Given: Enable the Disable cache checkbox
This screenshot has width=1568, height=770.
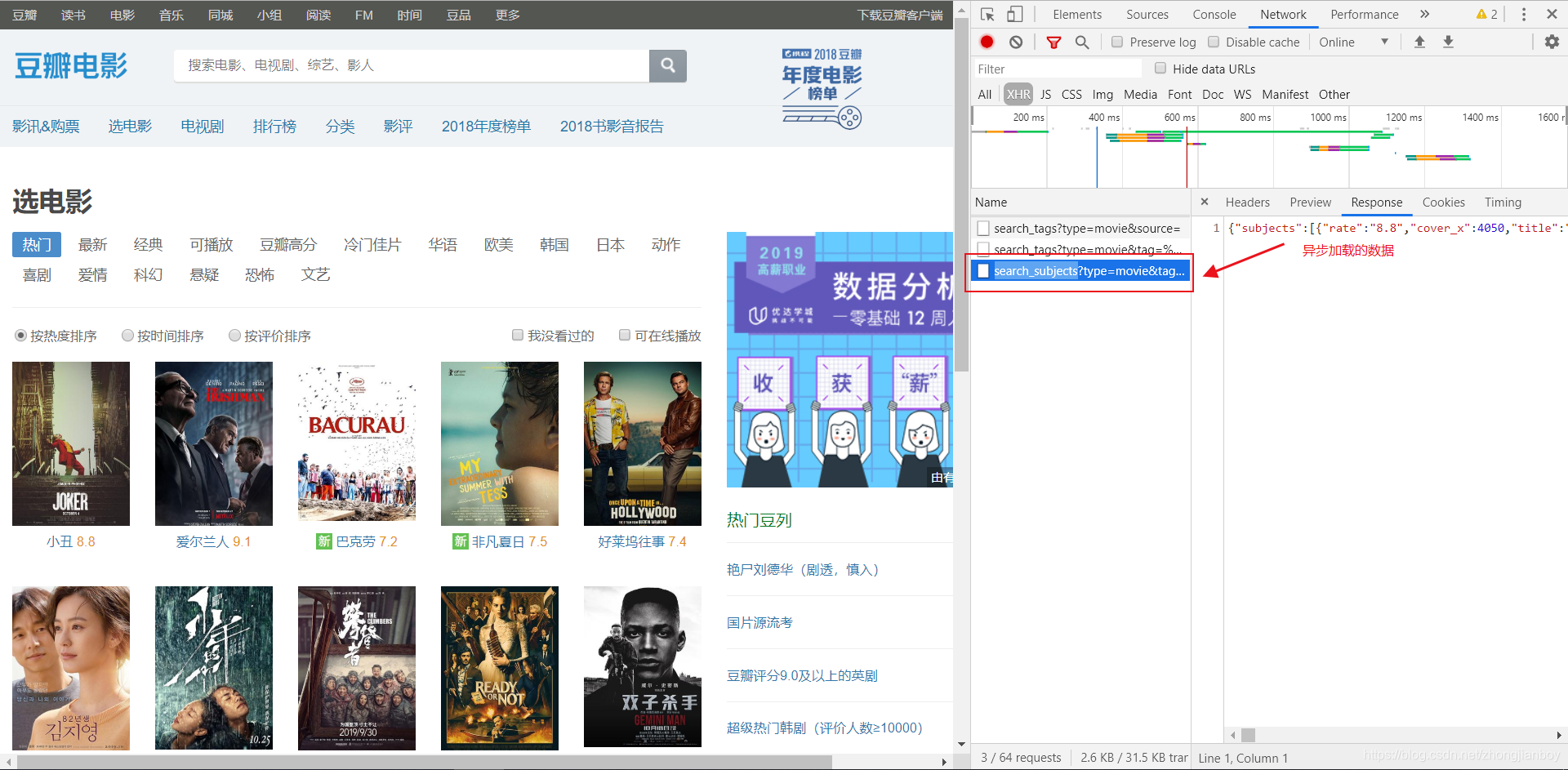Looking at the screenshot, I should (1214, 42).
